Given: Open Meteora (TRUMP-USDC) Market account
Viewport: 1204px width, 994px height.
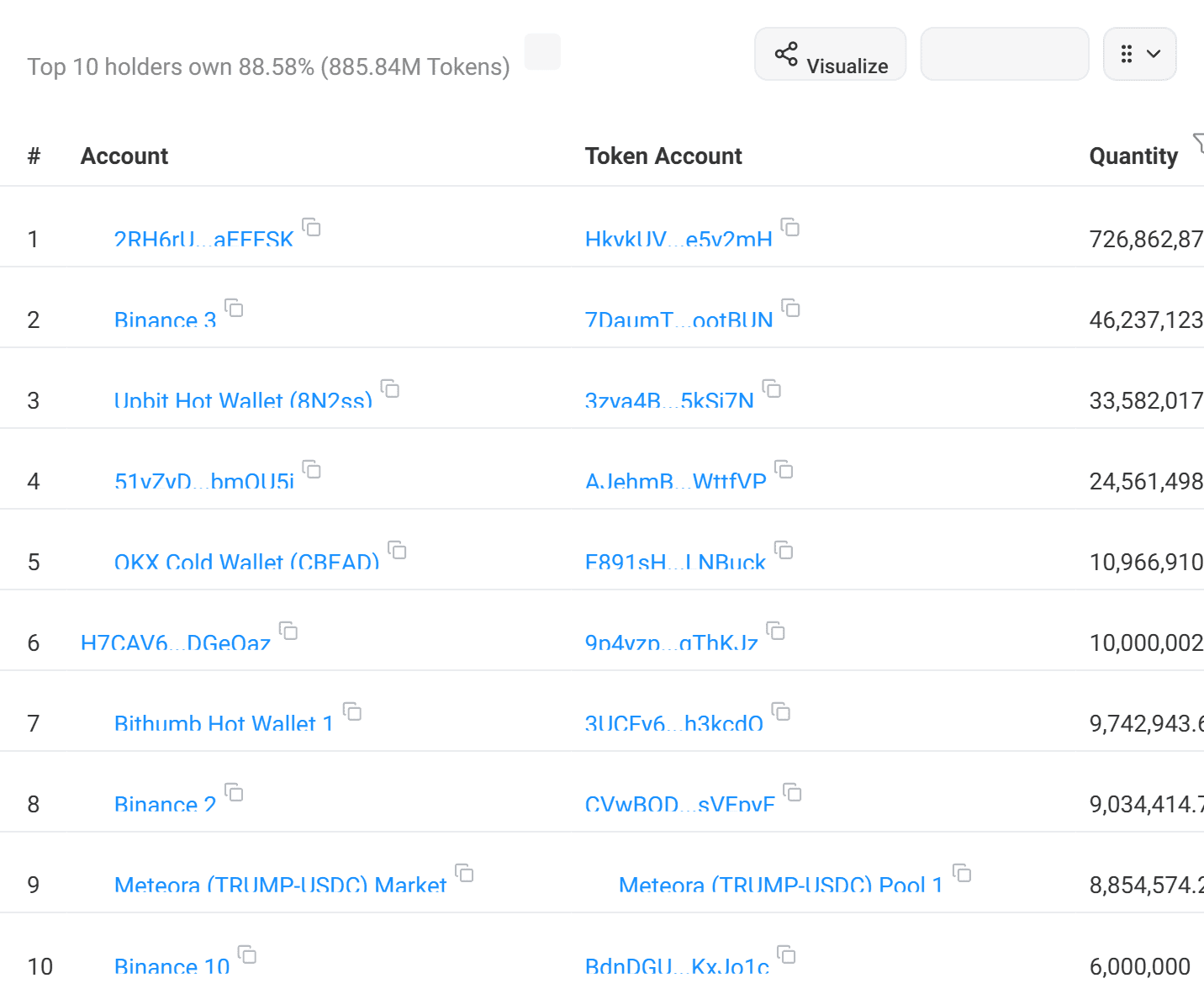Looking at the screenshot, I should click(x=281, y=886).
